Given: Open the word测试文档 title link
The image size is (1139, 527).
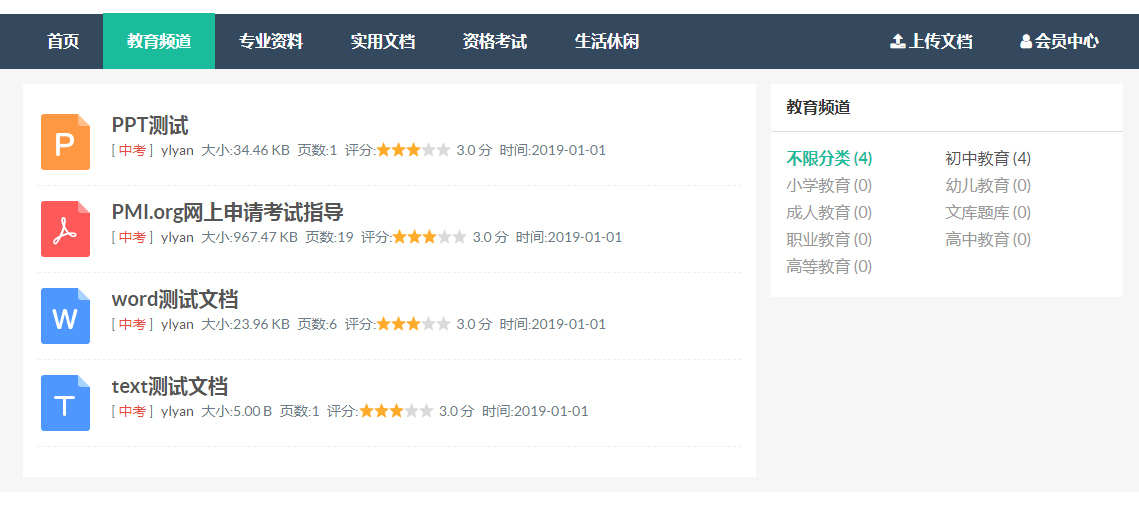Looking at the screenshot, I should tap(175, 299).
